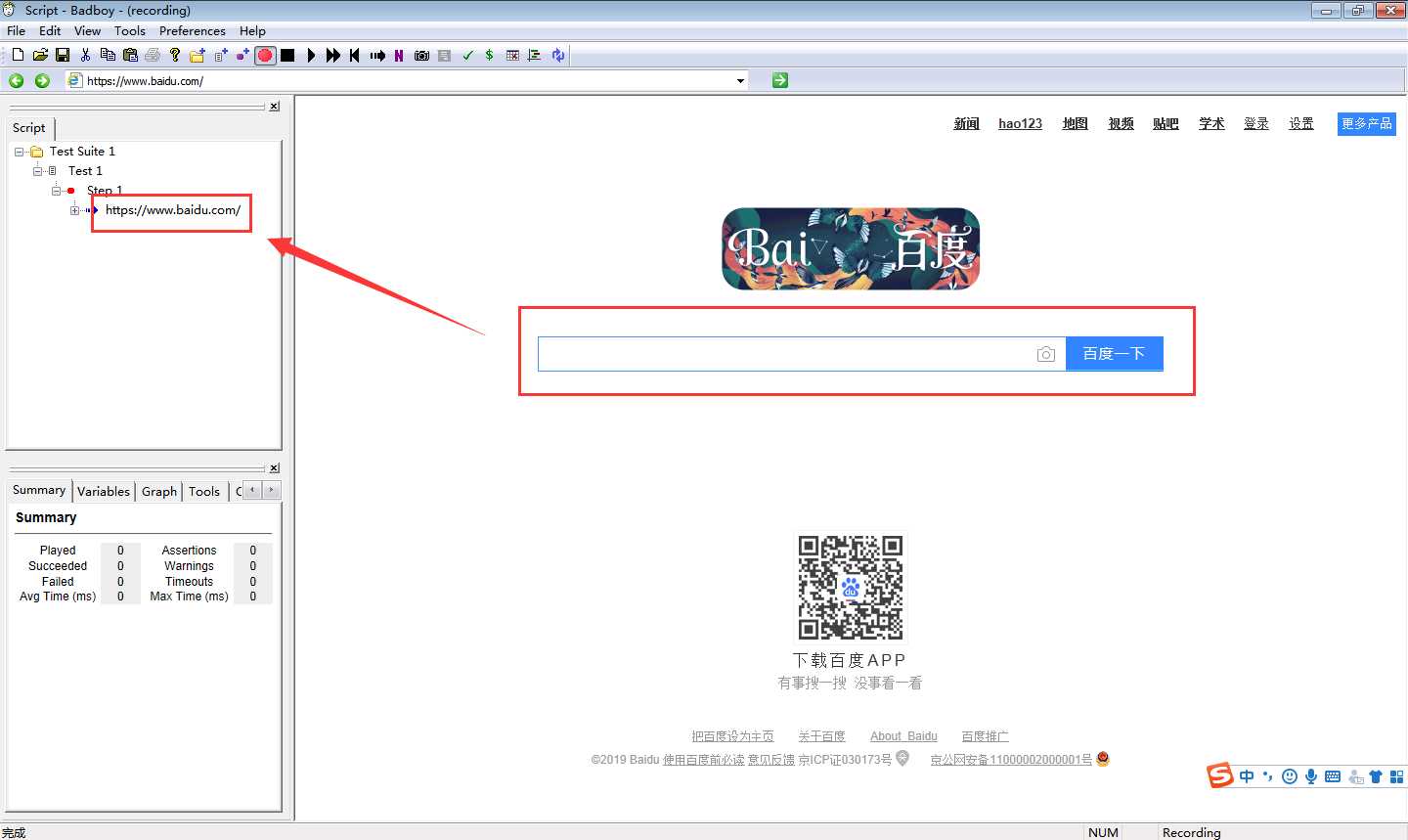Click the Paste clipboard icon
Image resolution: width=1408 pixels, height=840 pixels.
coord(130,55)
